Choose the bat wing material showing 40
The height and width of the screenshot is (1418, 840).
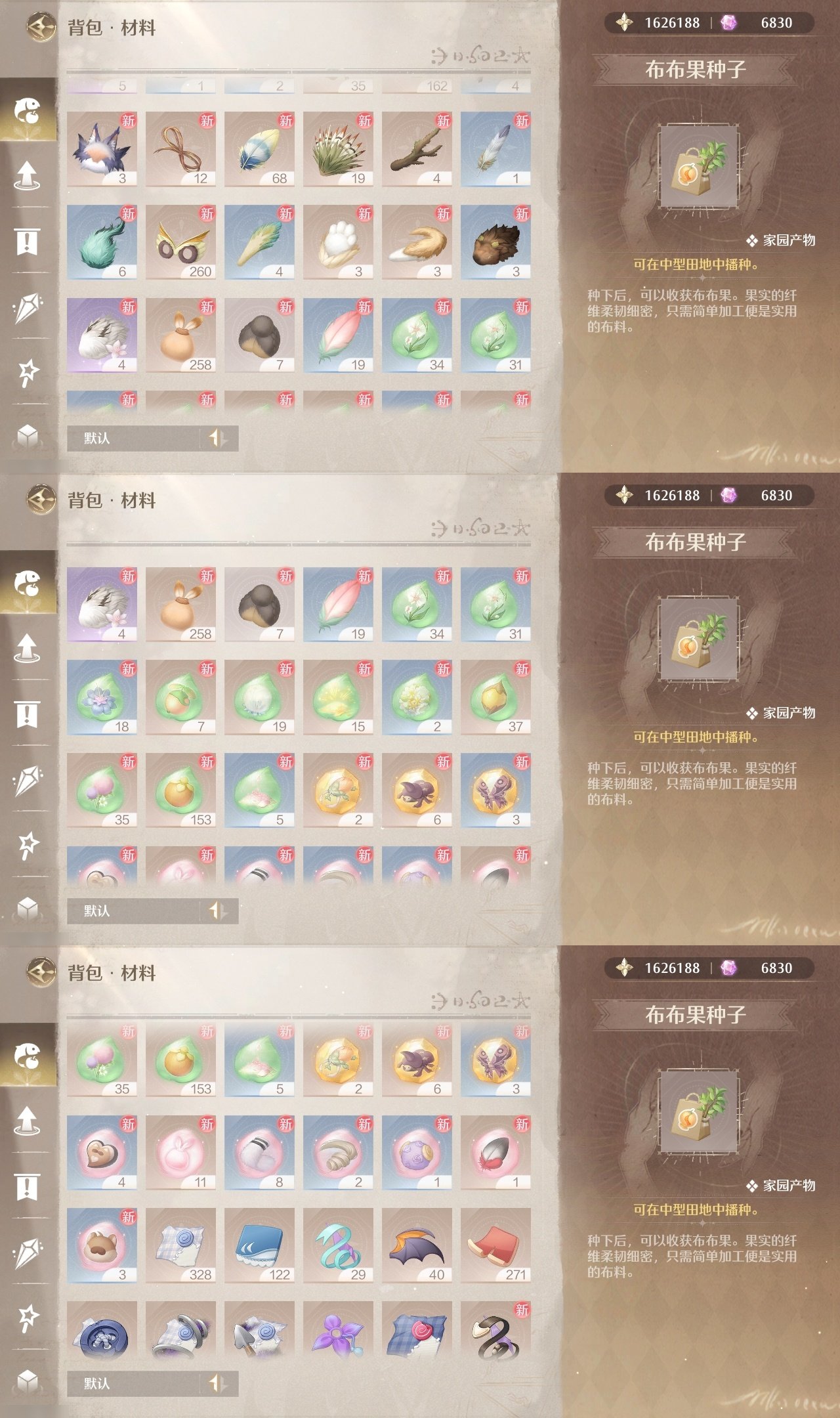click(417, 1245)
